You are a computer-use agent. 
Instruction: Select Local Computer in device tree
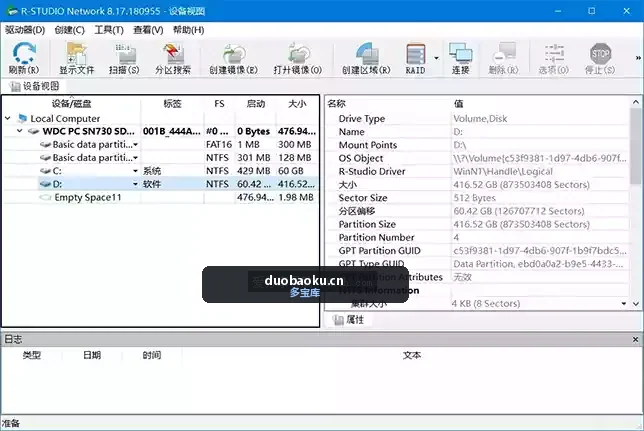(65, 118)
